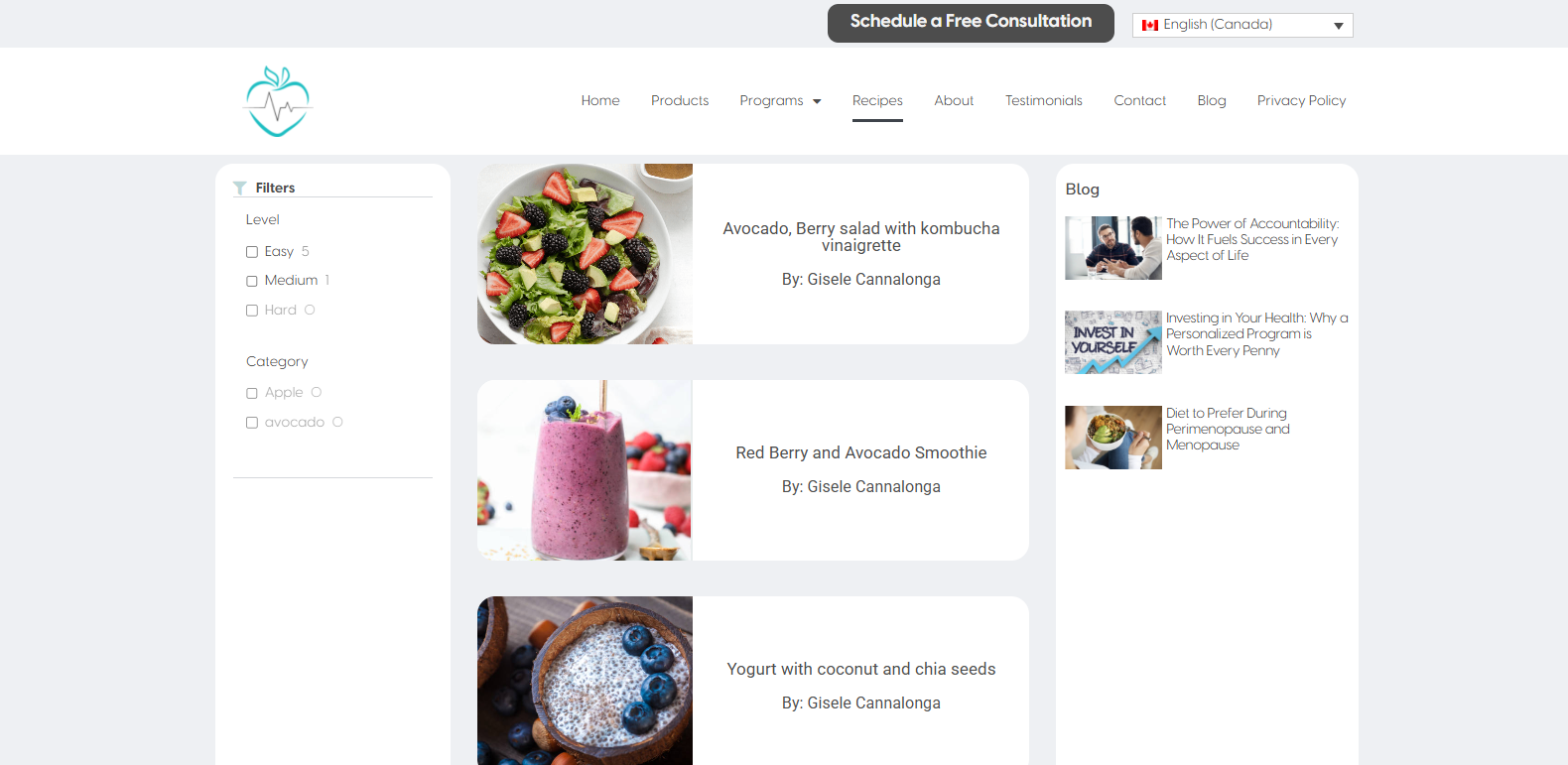Click the Canadian flag icon
The width and height of the screenshot is (1568, 765).
tap(1150, 25)
